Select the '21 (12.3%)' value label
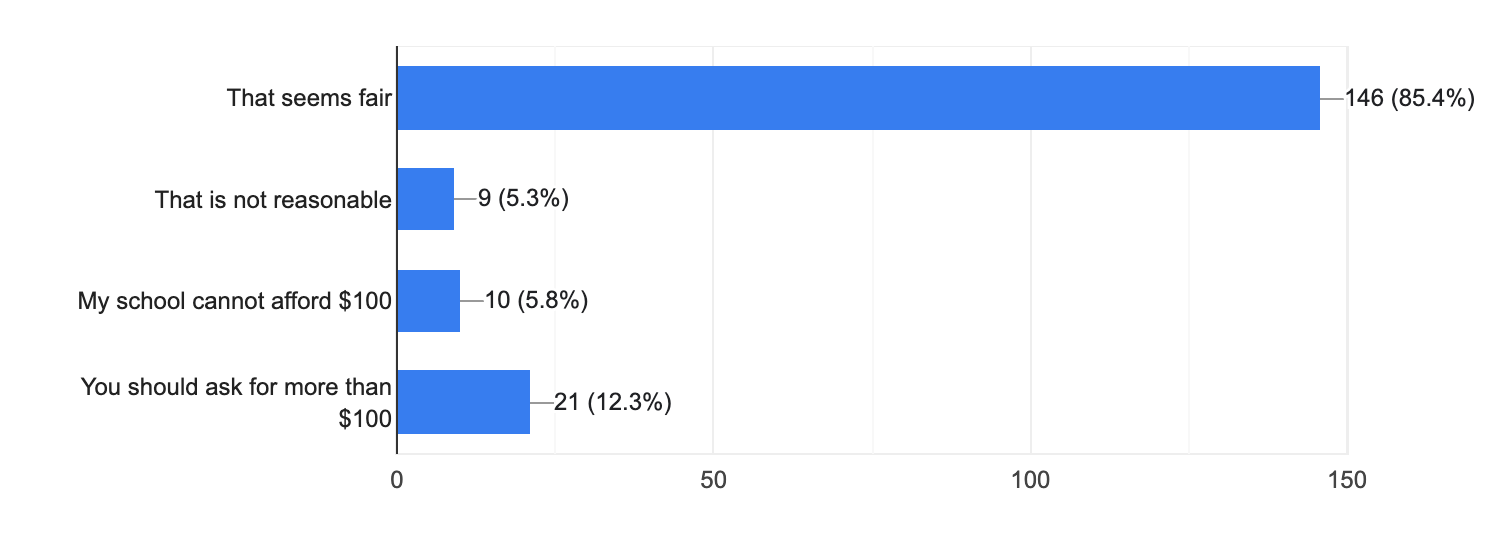The height and width of the screenshot is (534, 1498). pos(612,402)
